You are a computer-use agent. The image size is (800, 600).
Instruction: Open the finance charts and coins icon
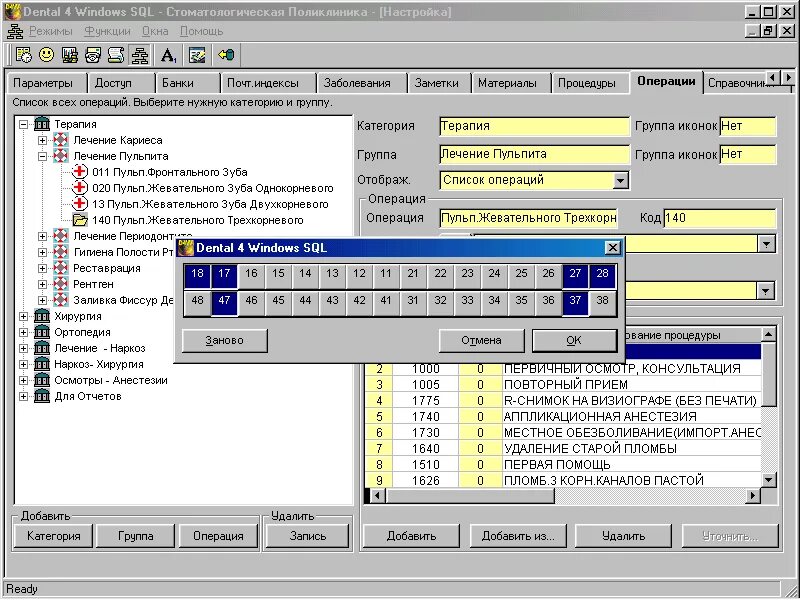pyautogui.click(x=69, y=55)
